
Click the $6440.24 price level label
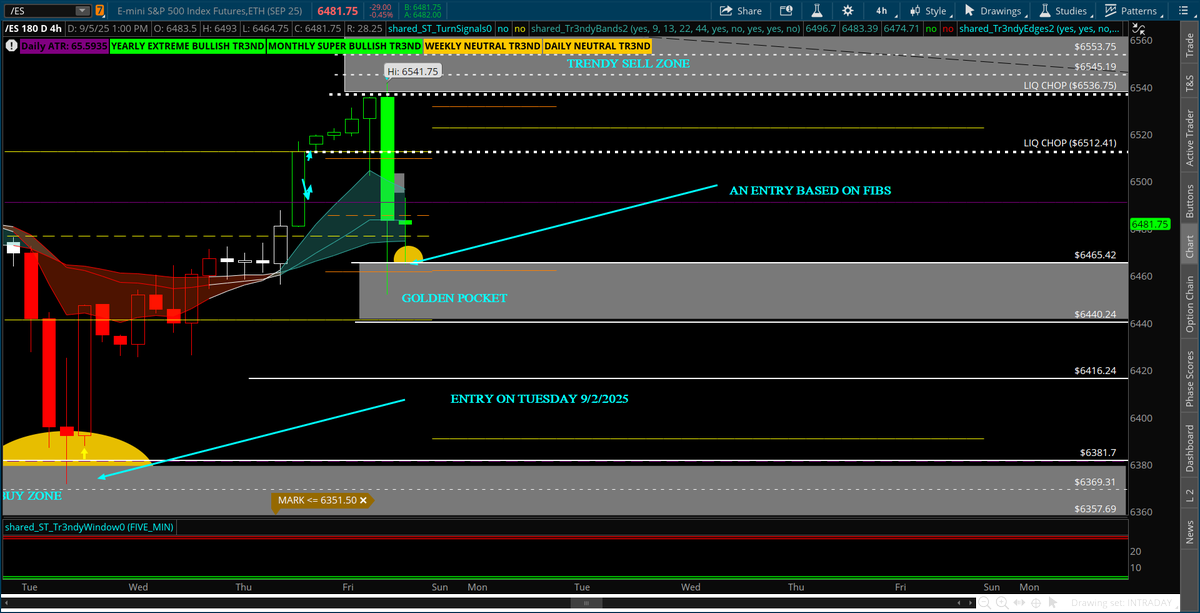point(1095,313)
